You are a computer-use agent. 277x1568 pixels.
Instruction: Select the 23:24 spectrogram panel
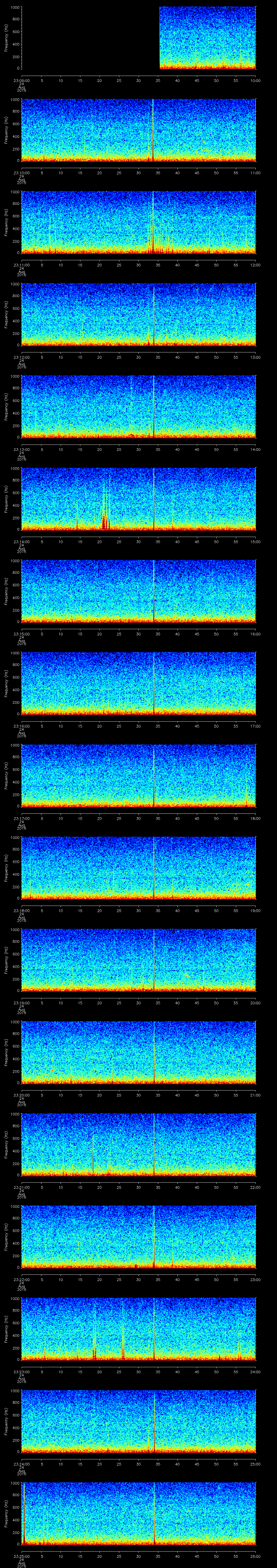click(138, 1421)
